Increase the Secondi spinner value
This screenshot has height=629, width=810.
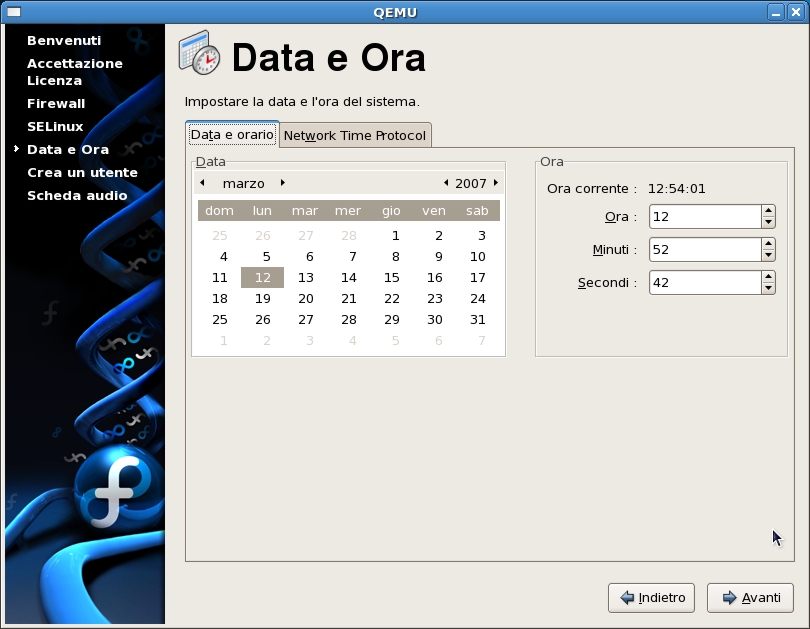point(768,277)
